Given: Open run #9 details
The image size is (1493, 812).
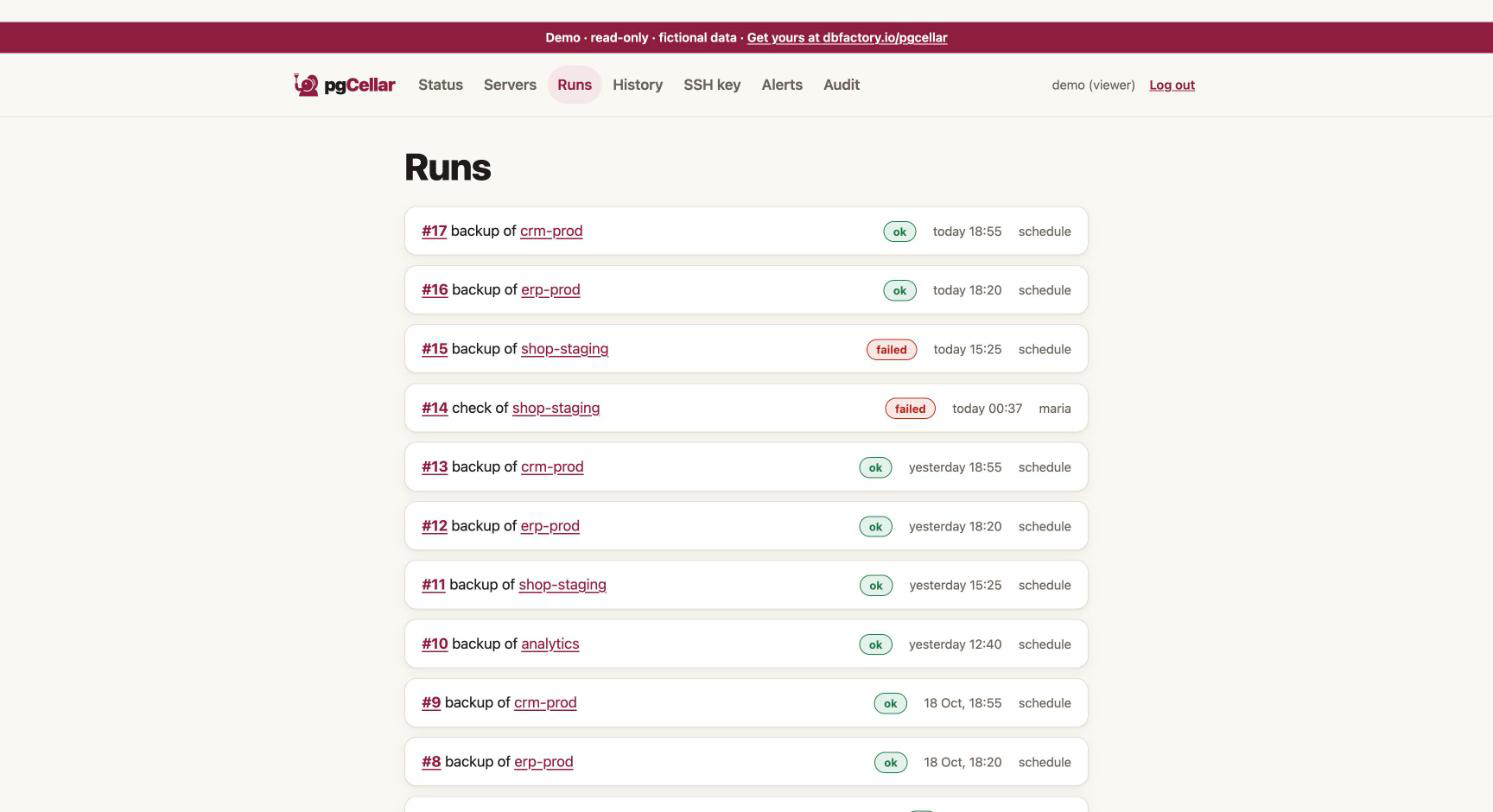Looking at the screenshot, I should click(431, 703).
